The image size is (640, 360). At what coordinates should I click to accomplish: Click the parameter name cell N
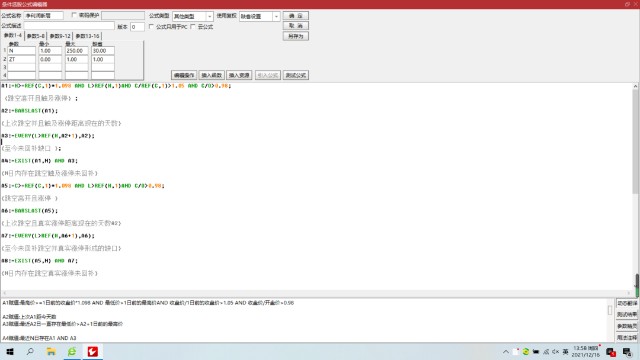(22, 51)
